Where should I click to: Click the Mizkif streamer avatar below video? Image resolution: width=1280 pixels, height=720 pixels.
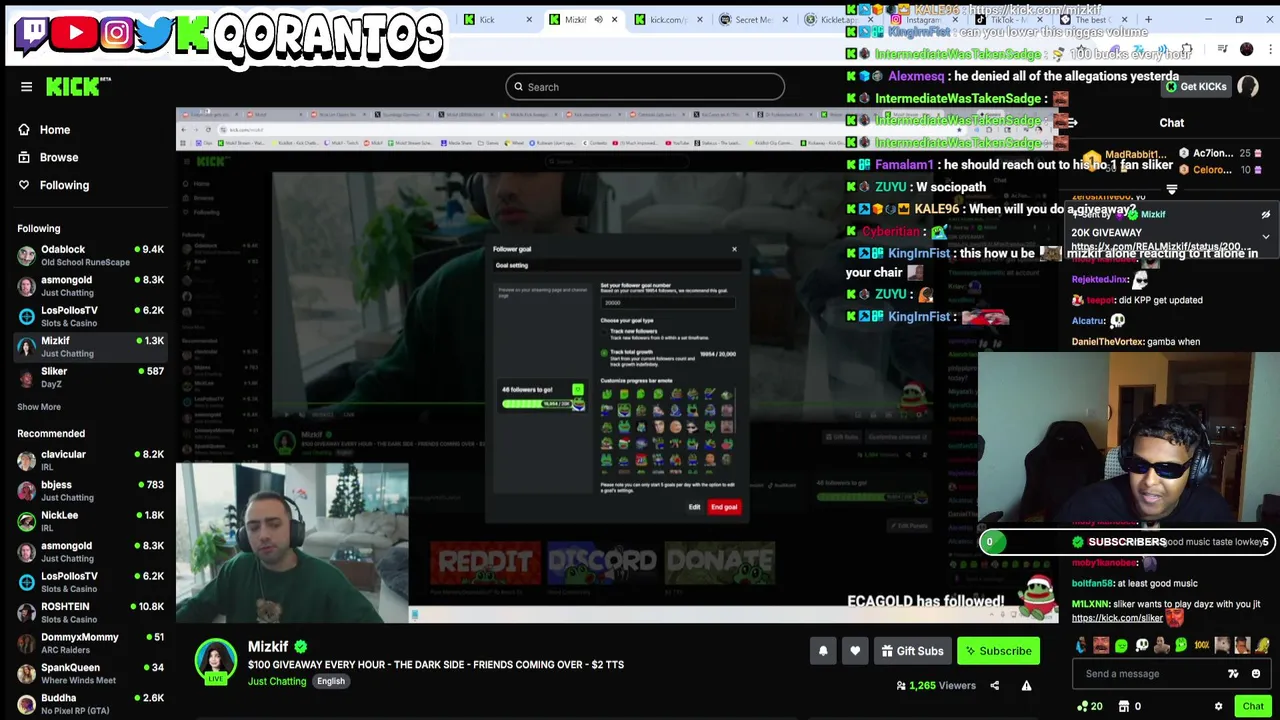(x=216, y=662)
